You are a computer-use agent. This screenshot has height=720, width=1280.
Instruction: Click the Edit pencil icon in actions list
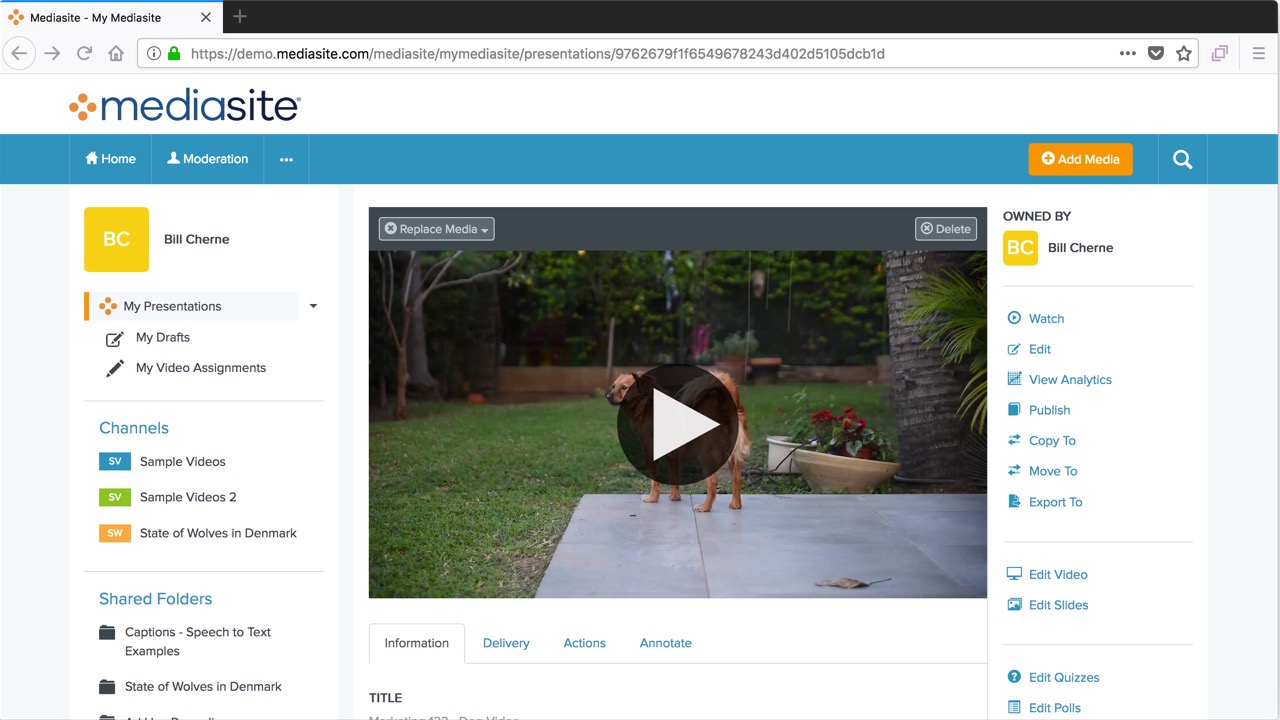1014,349
